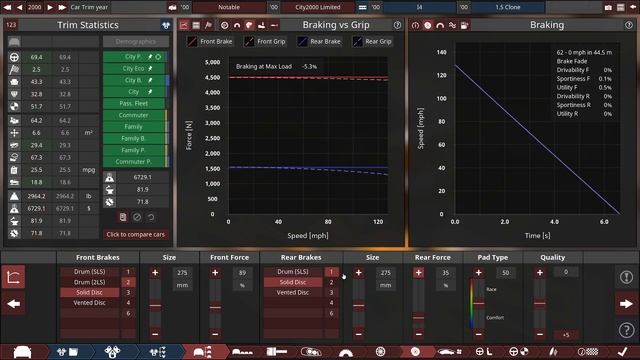Increase front brake force with plus
The image size is (640, 360).
[215, 273]
